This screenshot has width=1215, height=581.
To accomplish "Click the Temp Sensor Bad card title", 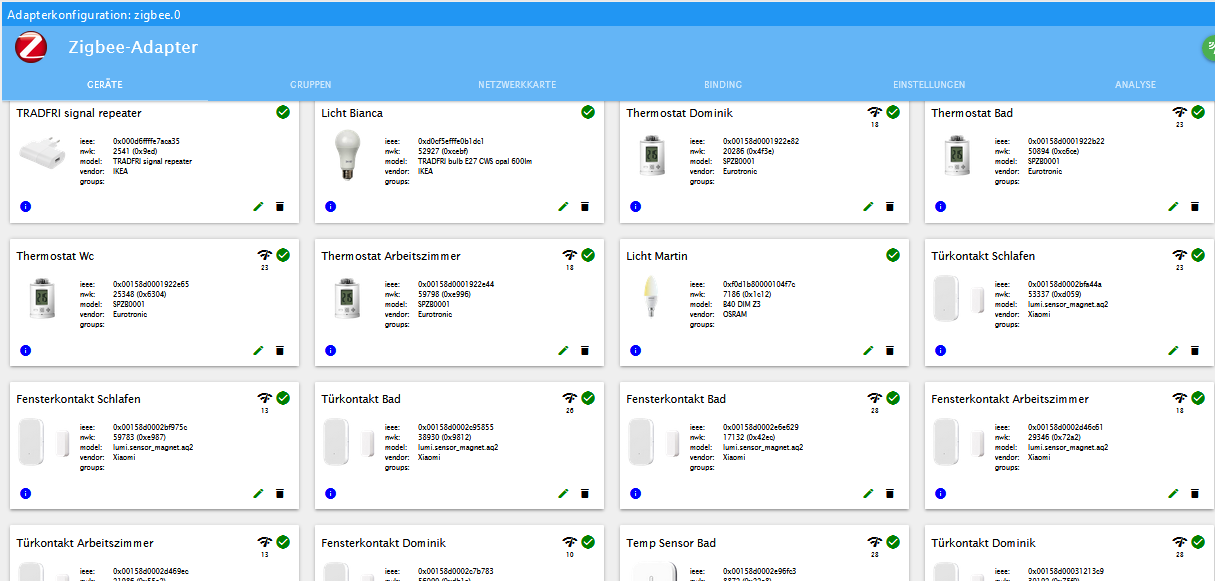I will point(671,543).
